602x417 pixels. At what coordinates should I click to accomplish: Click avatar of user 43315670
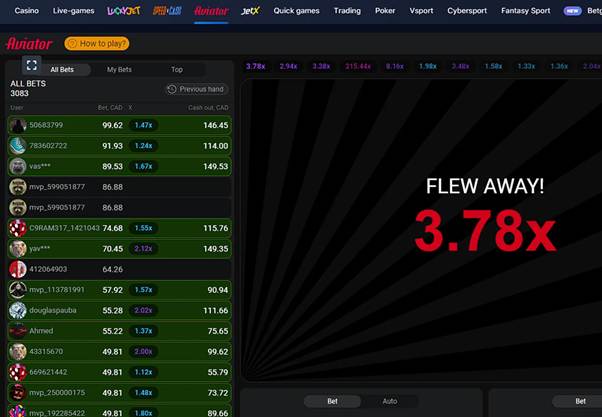click(x=18, y=352)
